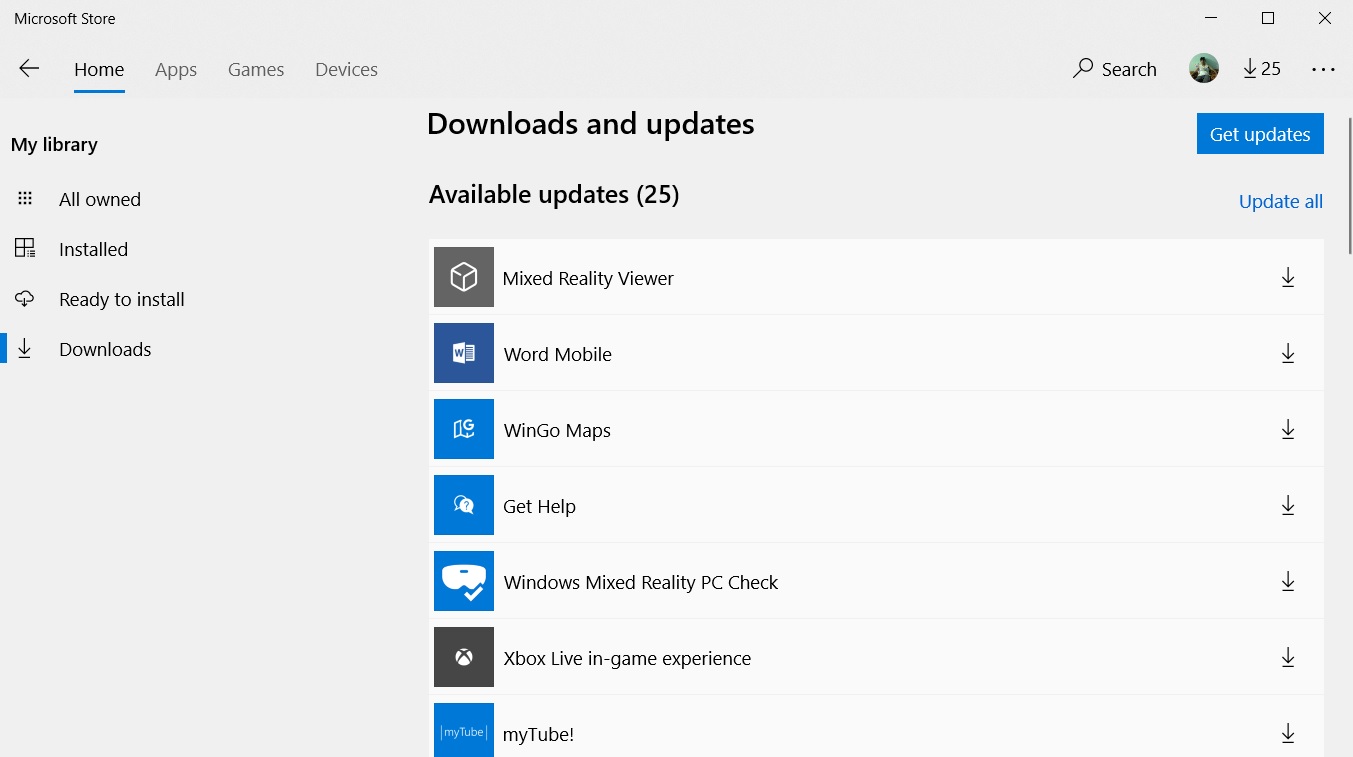Switch to the Apps tab

[x=176, y=70]
